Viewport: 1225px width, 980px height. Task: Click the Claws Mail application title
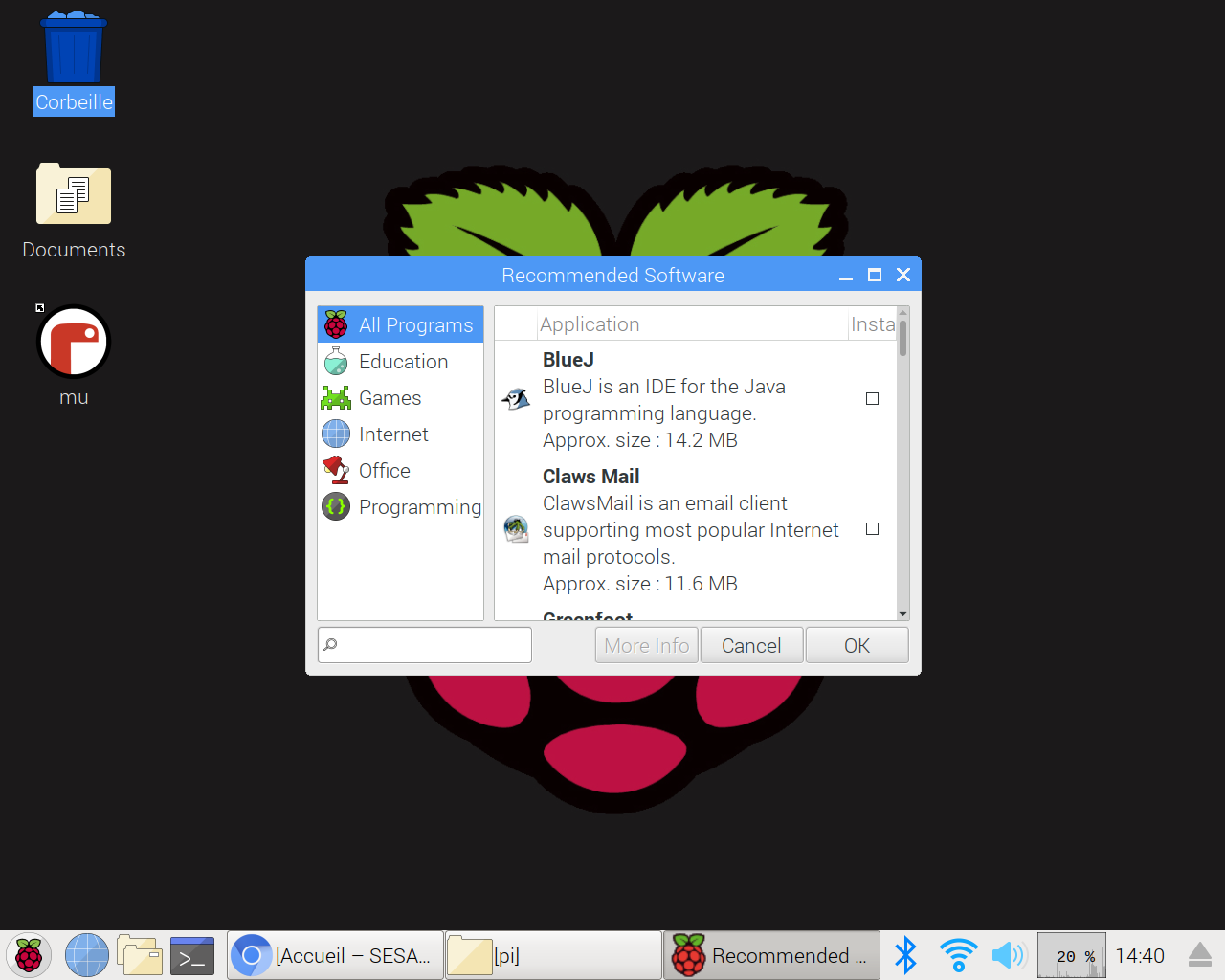[590, 477]
